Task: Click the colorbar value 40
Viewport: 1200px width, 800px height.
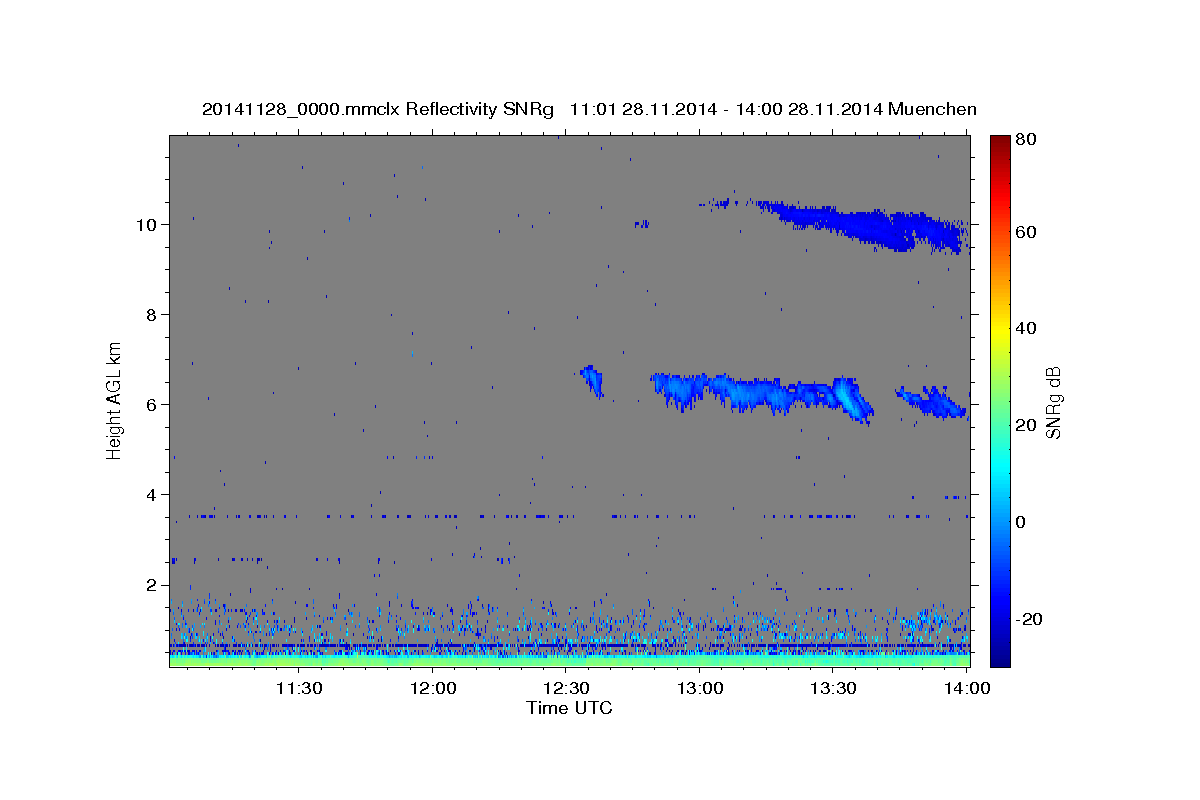Action: [x=1028, y=328]
